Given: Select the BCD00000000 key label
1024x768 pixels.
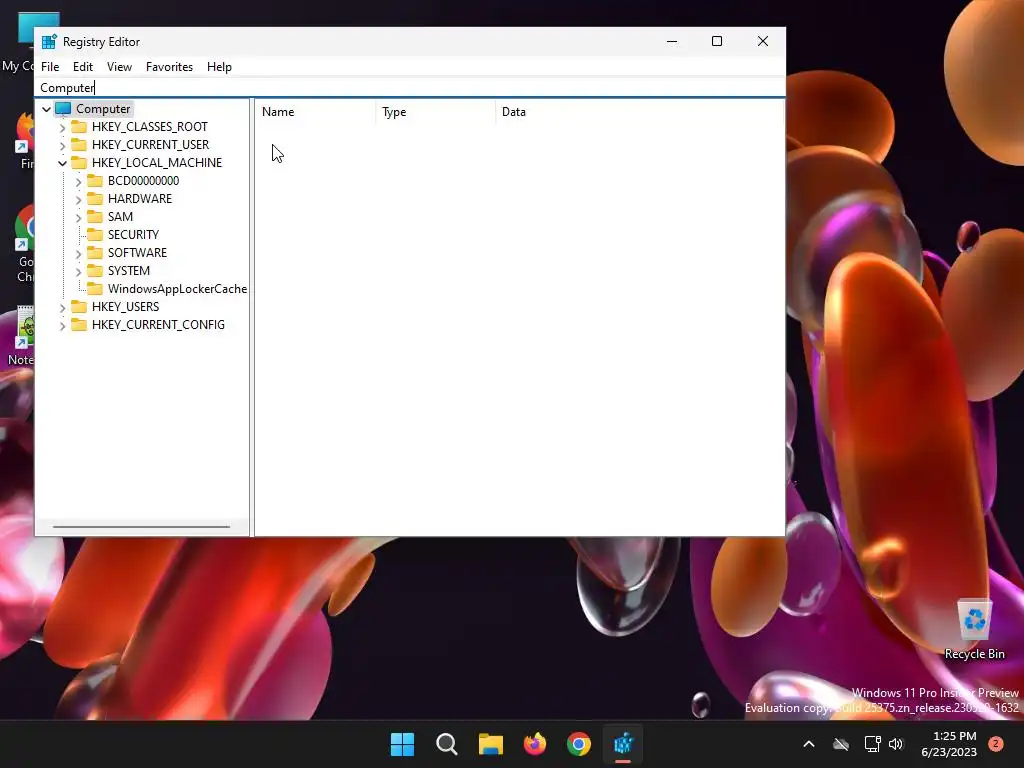Looking at the screenshot, I should click(x=143, y=181).
